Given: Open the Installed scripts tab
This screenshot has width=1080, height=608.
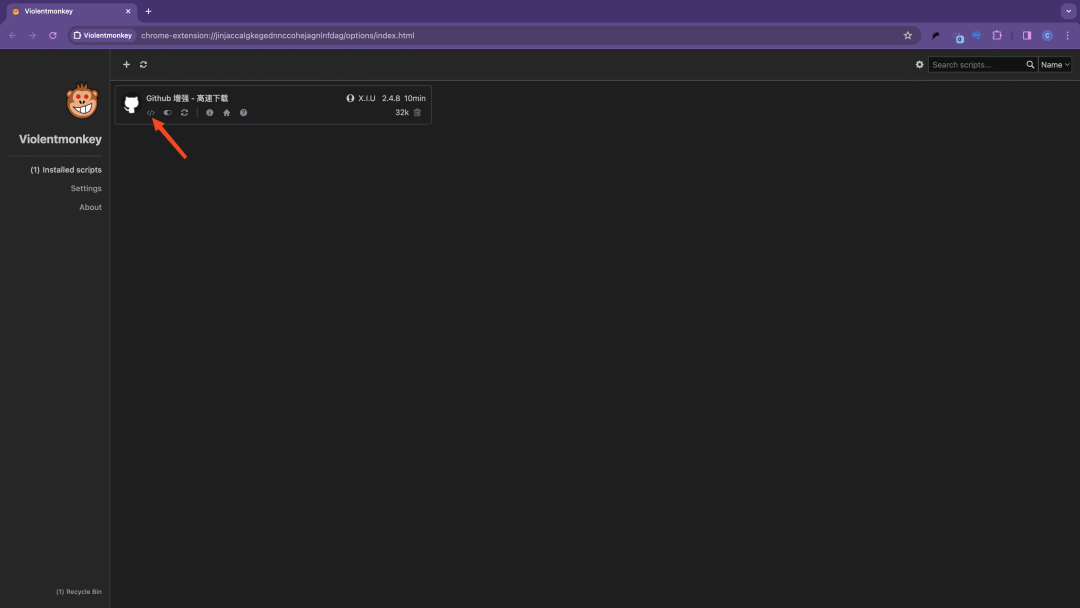Looking at the screenshot, I should (66, 170).
